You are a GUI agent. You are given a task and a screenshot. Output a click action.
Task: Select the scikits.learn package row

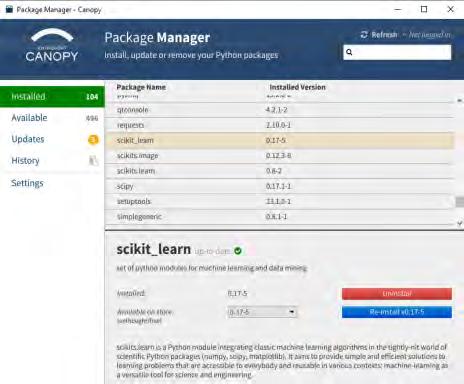click(280, 171)
